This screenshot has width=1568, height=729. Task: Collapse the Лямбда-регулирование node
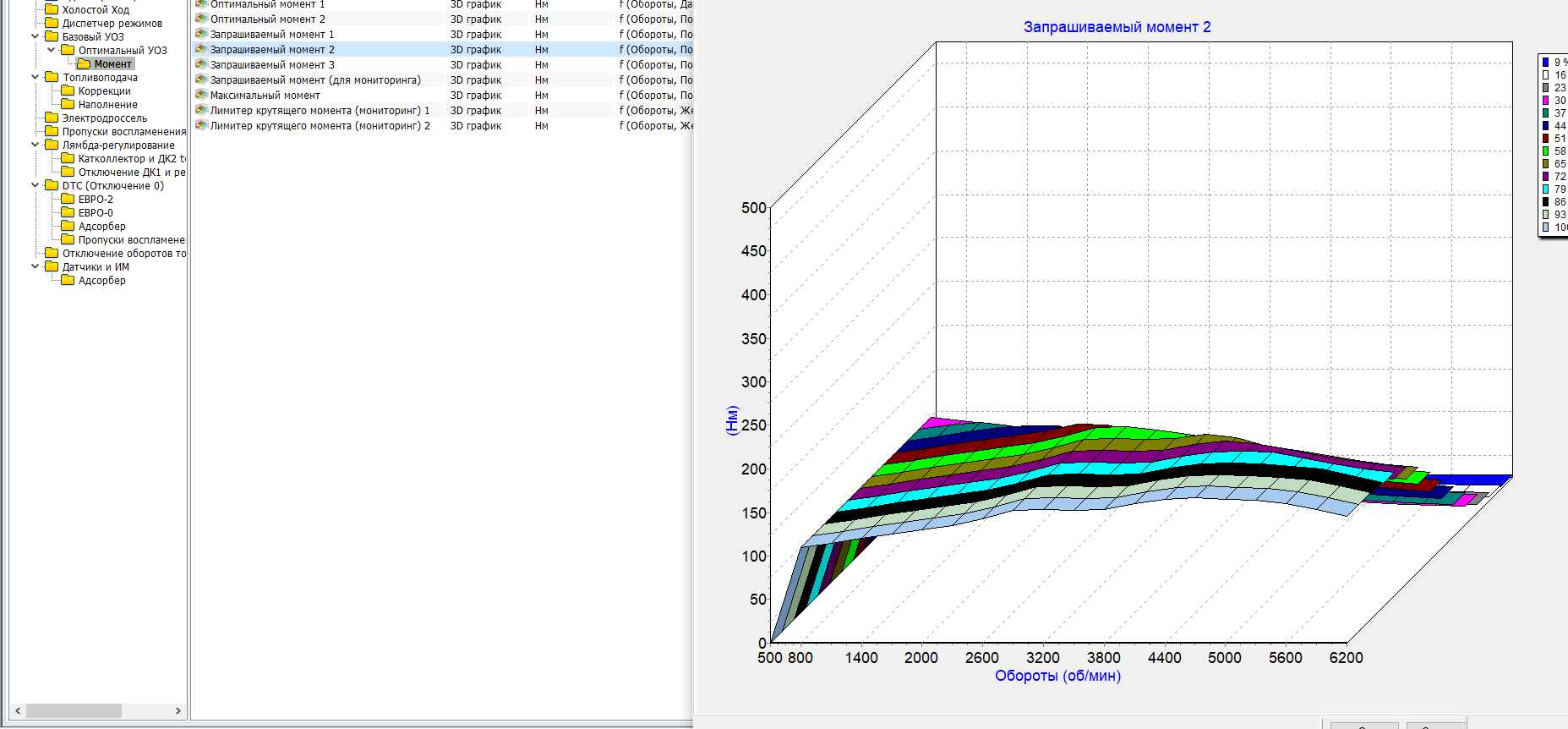point(35,145)
